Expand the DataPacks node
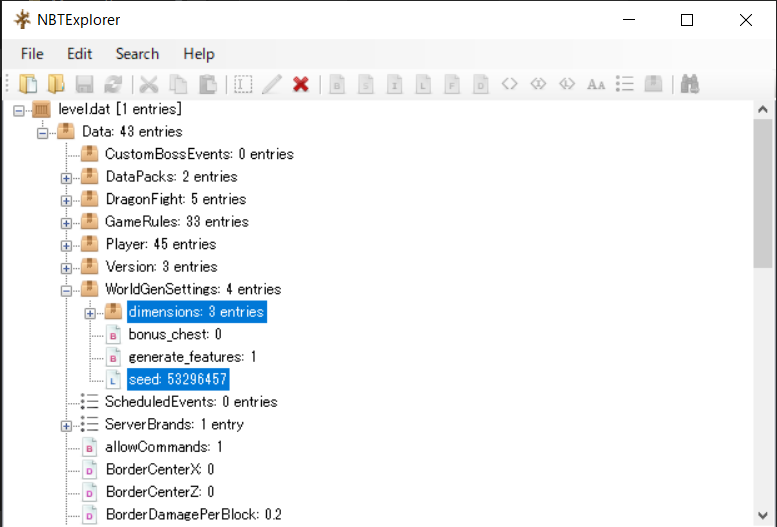777x527 pixels. (x=66, y=177)
